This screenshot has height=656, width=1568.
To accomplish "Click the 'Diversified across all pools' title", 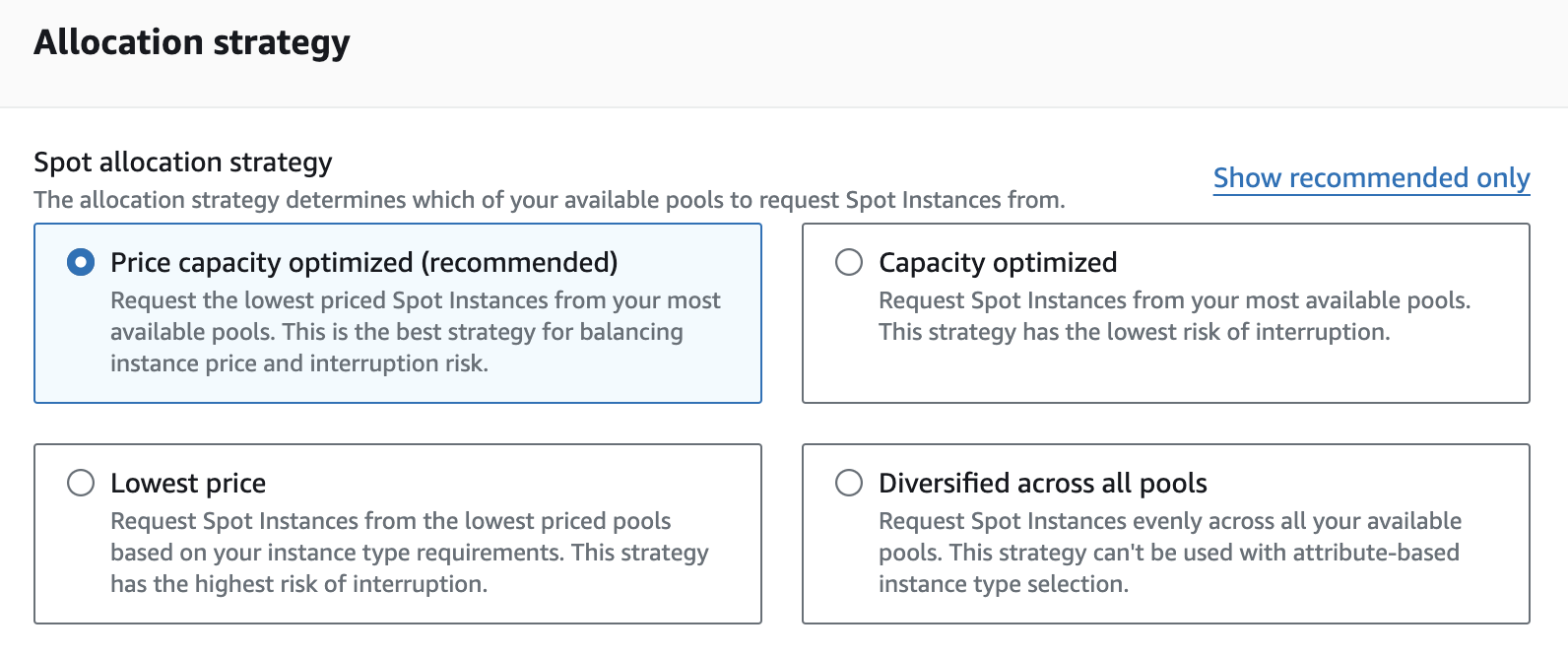I will [x=1042, y=484].
